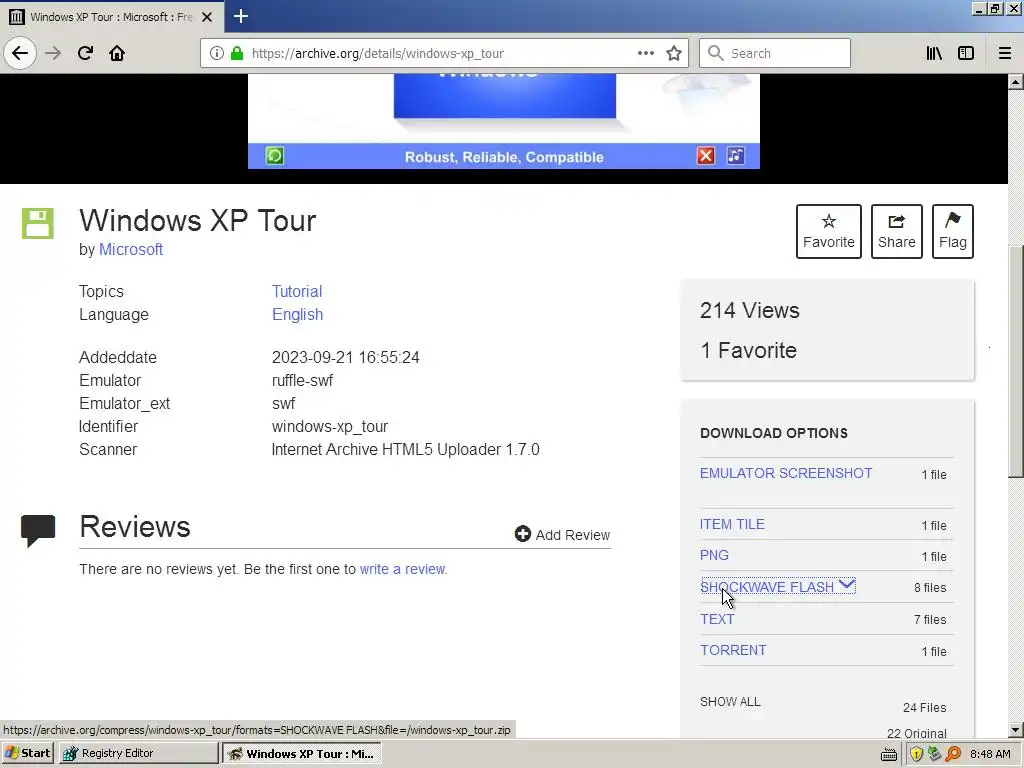Flag this item
1024x768 pixels.
(x=953, y=231)
